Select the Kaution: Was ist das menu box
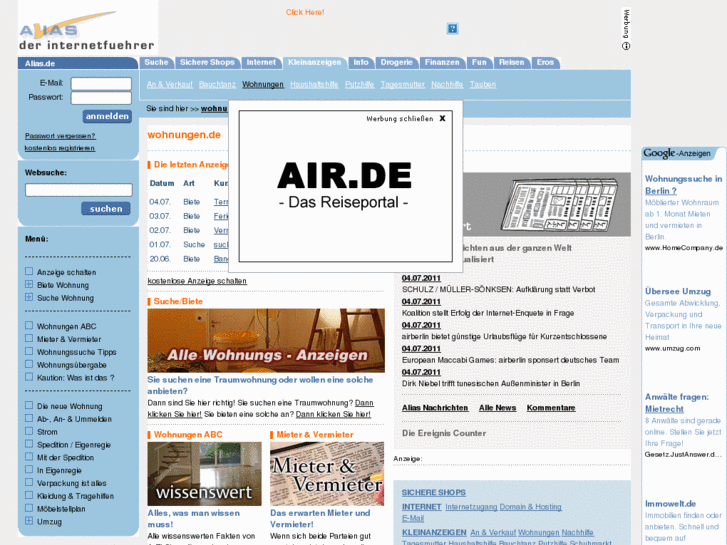Screen dimensions: 727x545 pyautogui.click(x=29, y=377)
